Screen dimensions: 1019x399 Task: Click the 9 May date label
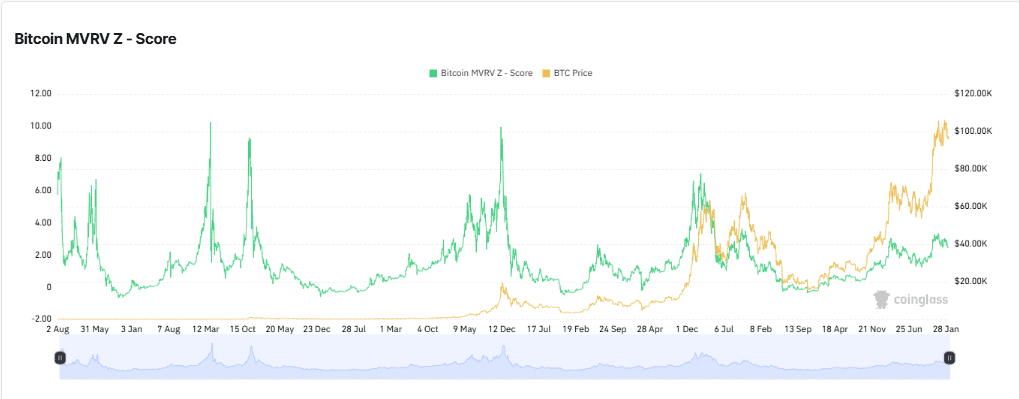[465, 329]
